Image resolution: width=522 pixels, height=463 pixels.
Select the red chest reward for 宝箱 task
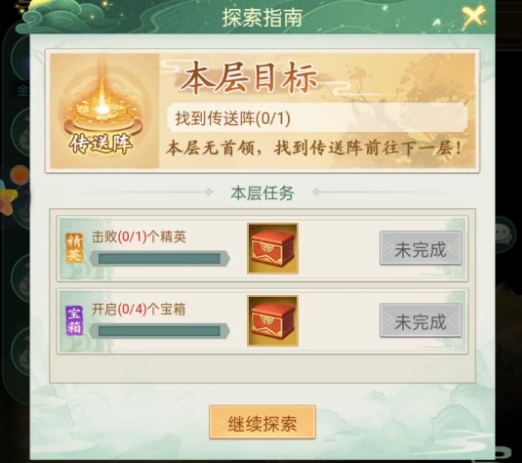[x=273, y=321]
